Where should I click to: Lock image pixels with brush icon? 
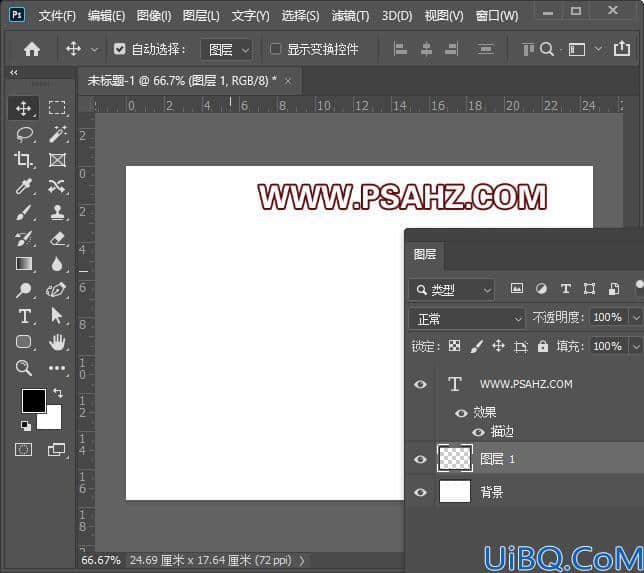coord(476,346)
